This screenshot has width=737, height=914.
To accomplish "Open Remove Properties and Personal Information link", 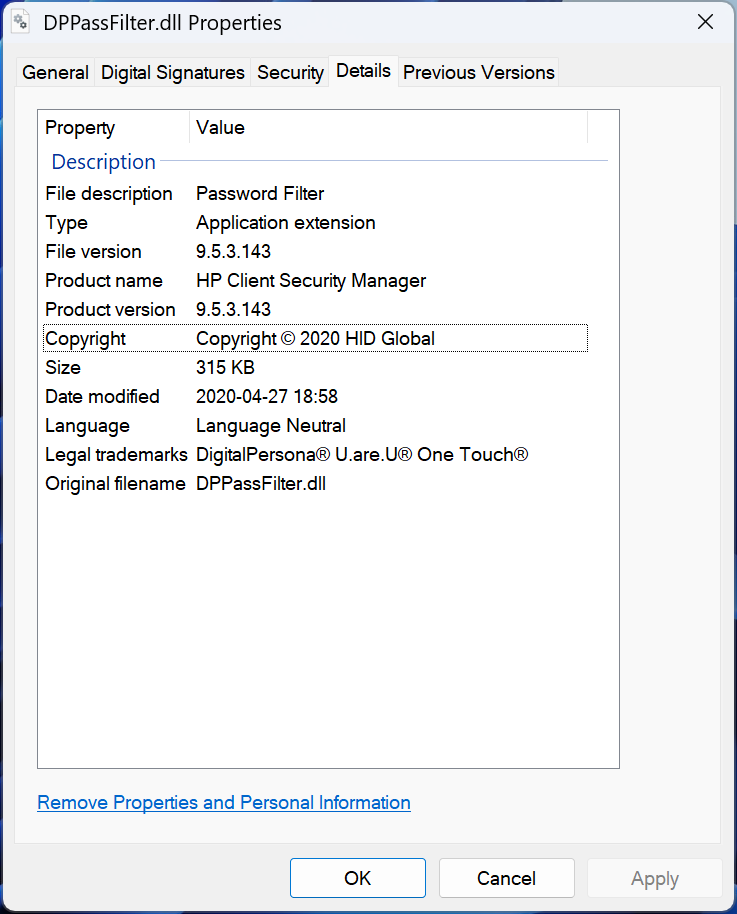I will click(224, 803).
